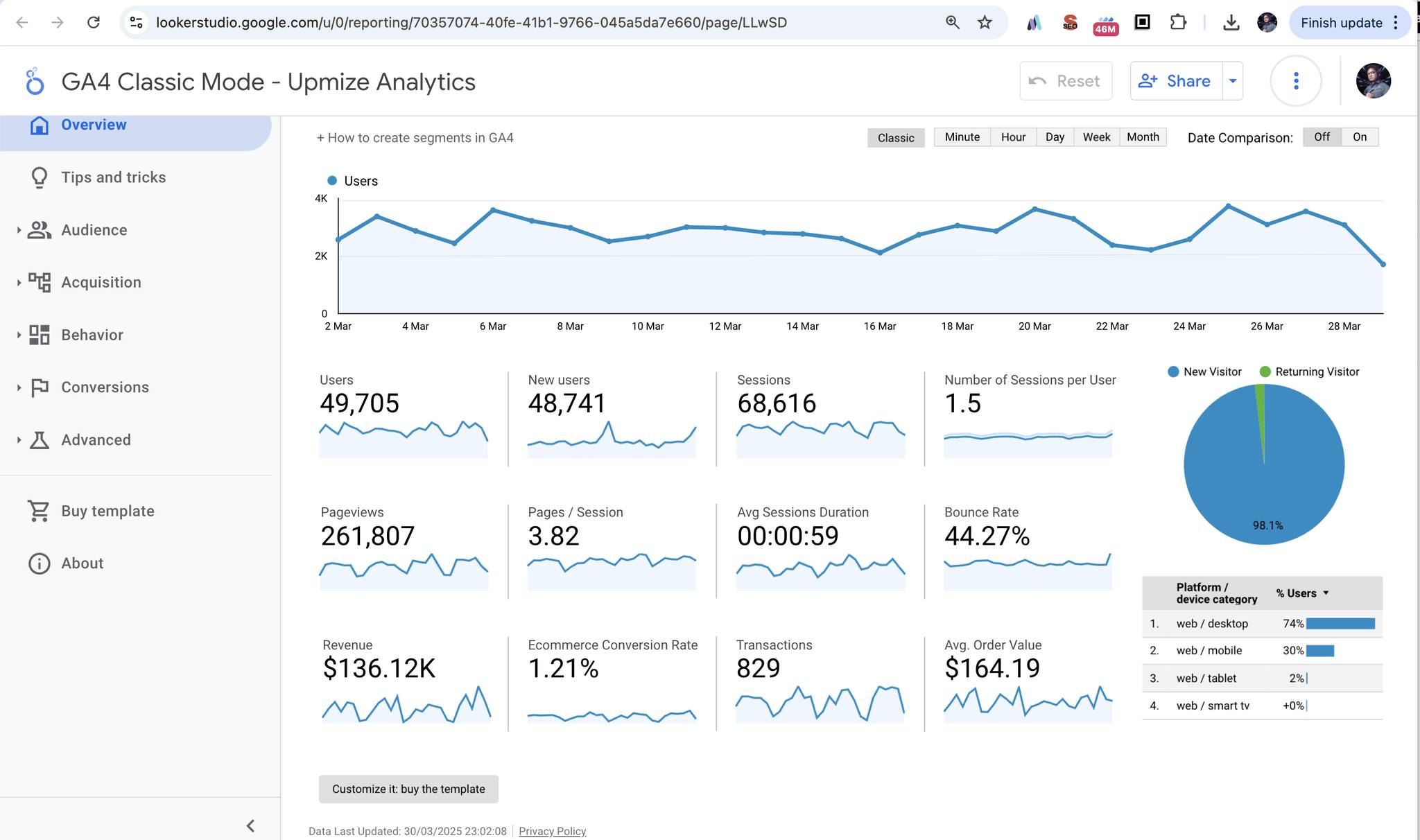Open the About page
Image resolution: width=1420 pixels, height=840 pixels.
tap(82, 563)
